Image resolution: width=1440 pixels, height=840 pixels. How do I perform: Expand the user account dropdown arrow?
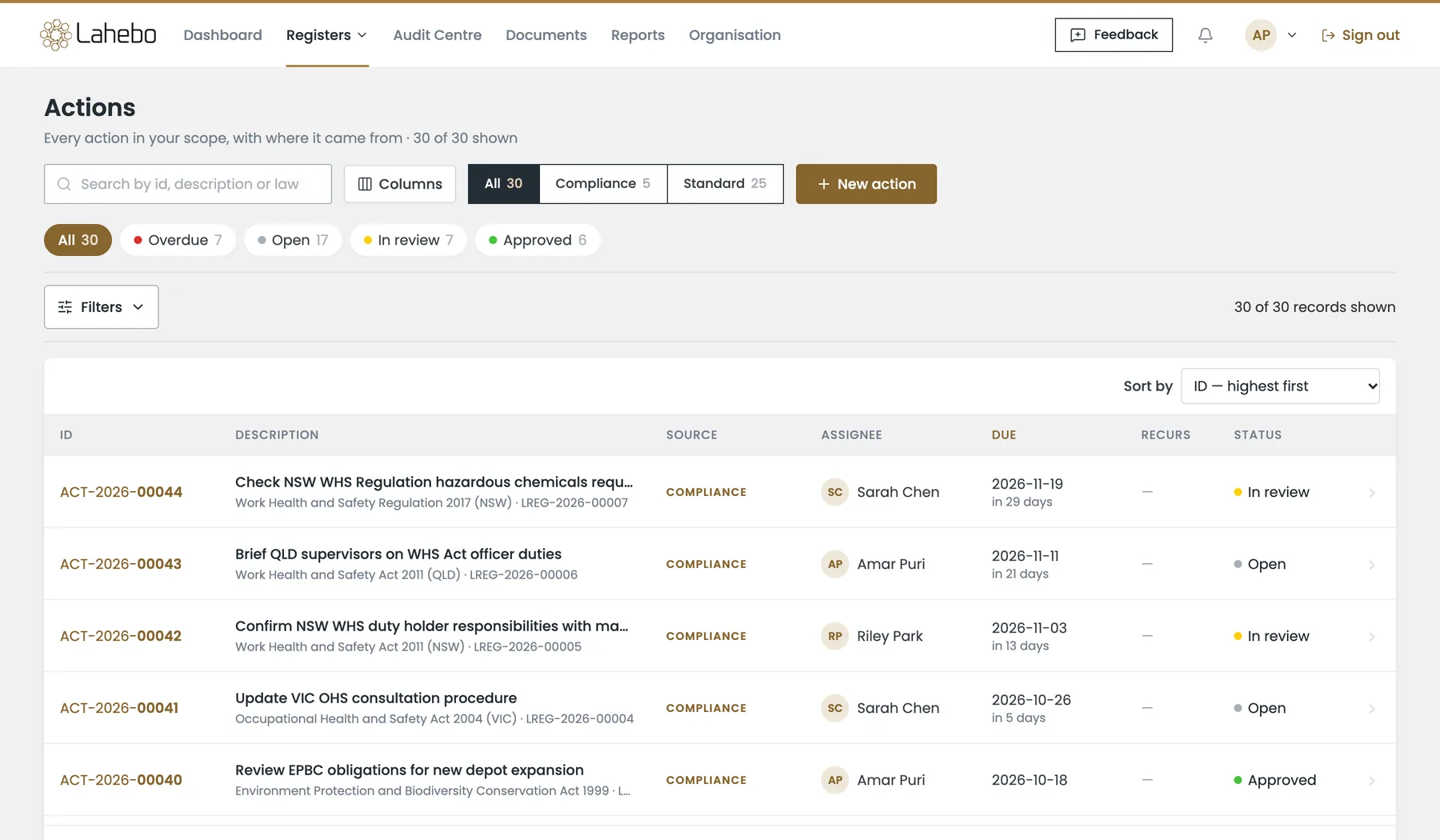(1291, 35)
